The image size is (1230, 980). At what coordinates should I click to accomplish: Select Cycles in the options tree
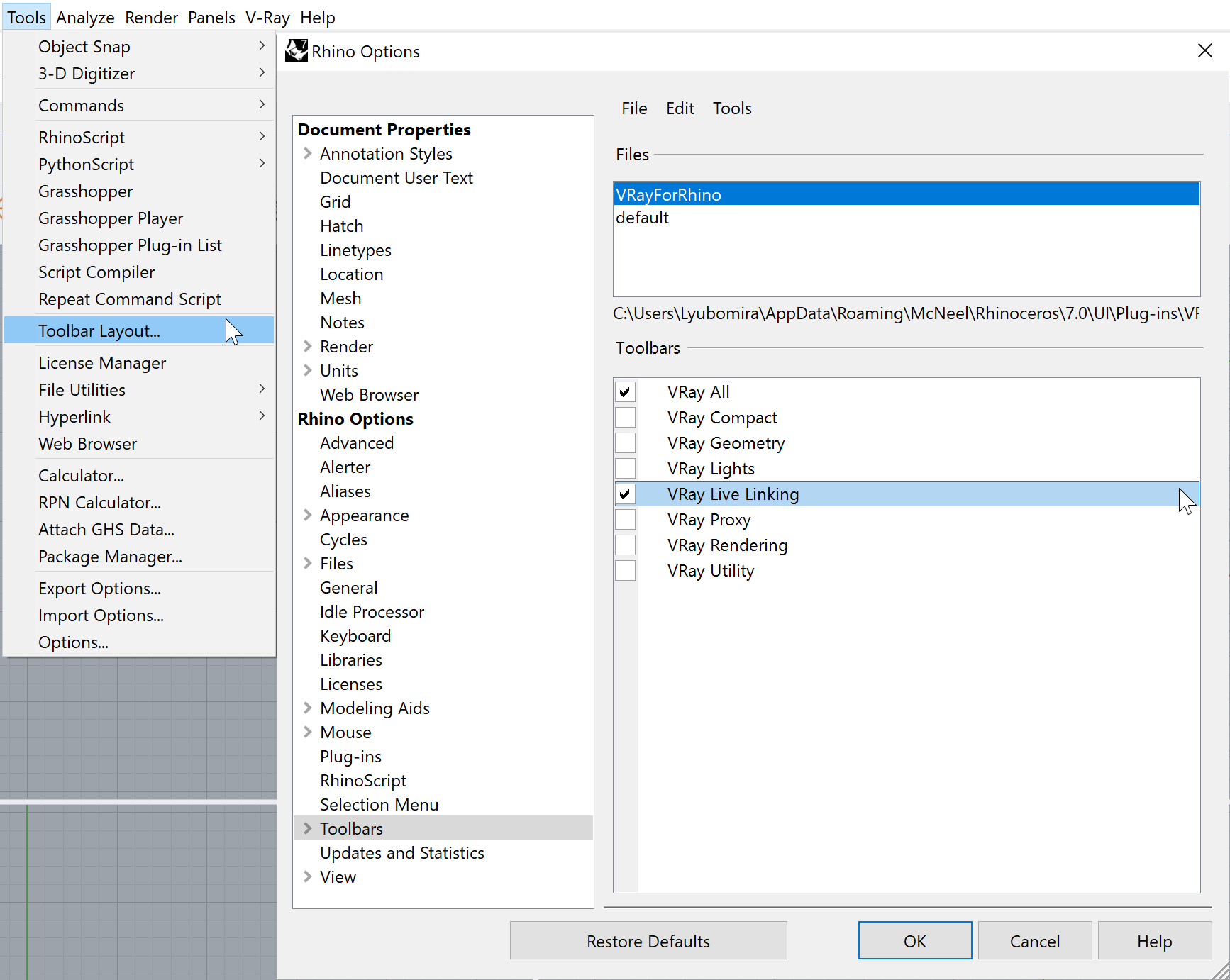click(343, 540)
